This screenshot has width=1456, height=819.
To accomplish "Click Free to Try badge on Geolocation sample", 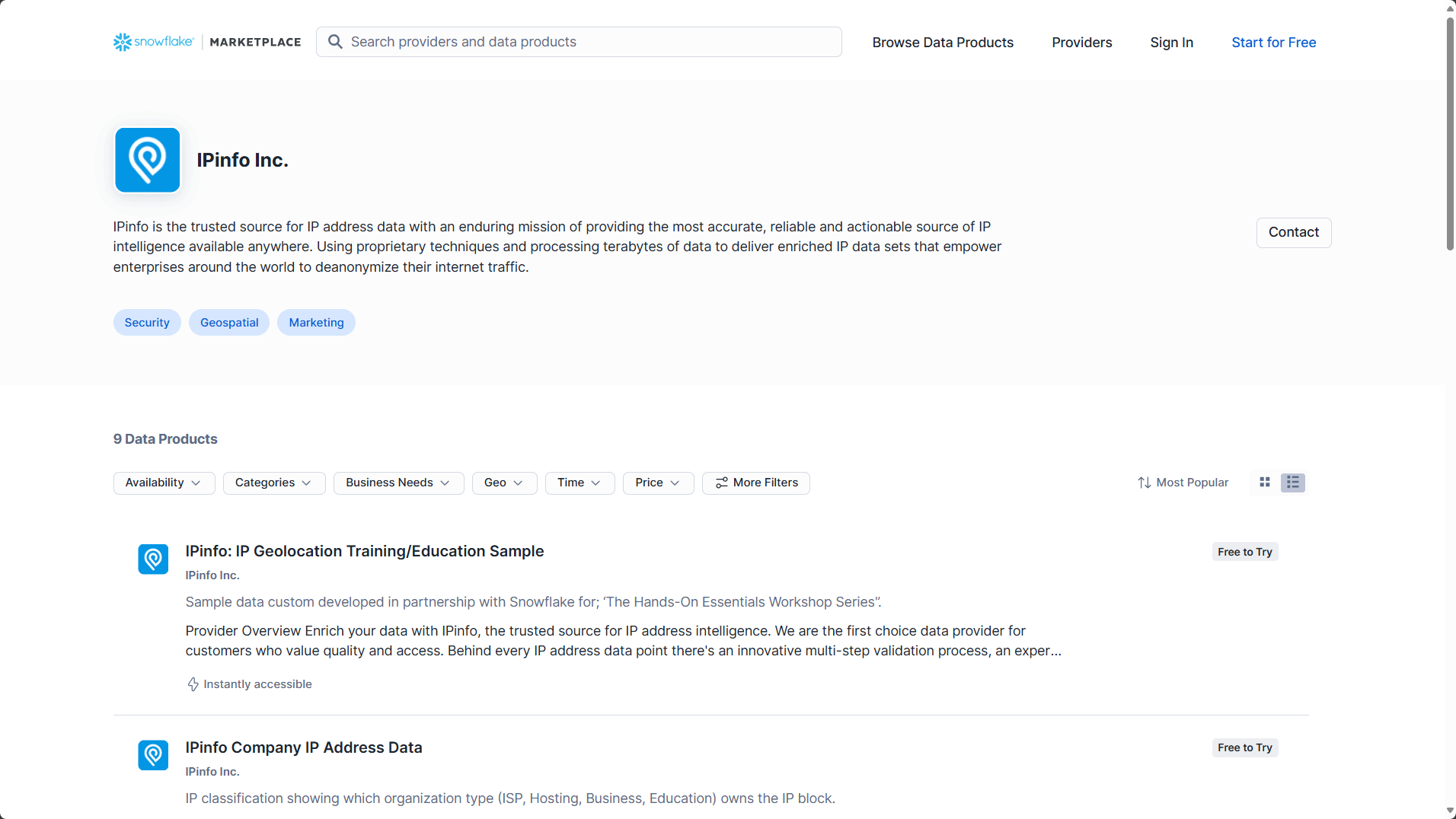I will pyautogui.click(x=1245, y=552).
